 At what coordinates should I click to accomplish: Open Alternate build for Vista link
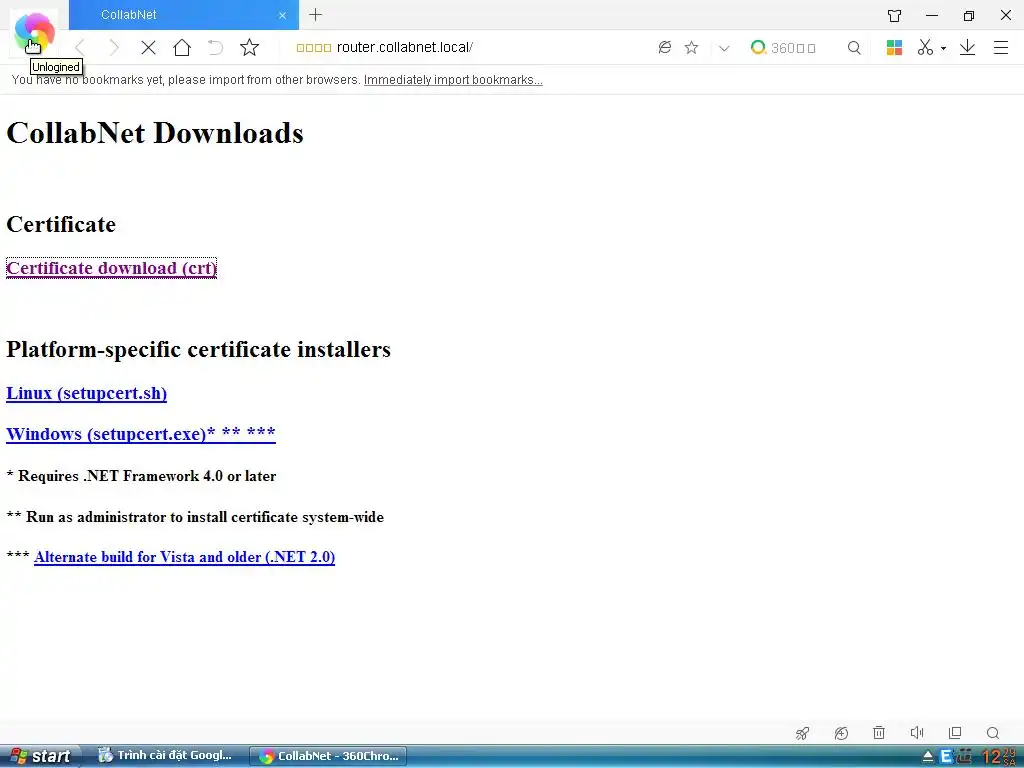point(184,557)
